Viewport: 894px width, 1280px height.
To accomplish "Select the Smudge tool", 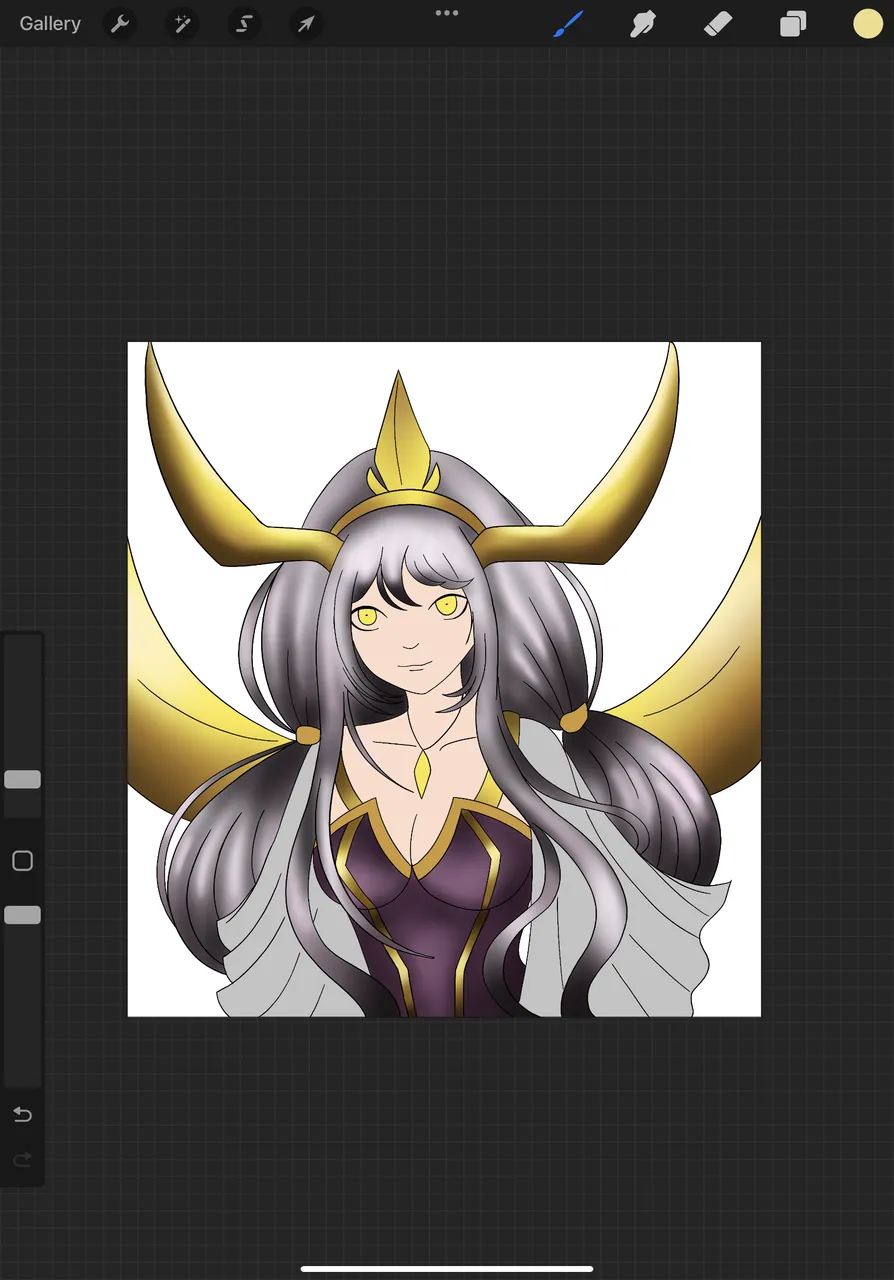I will click(642, 24).
